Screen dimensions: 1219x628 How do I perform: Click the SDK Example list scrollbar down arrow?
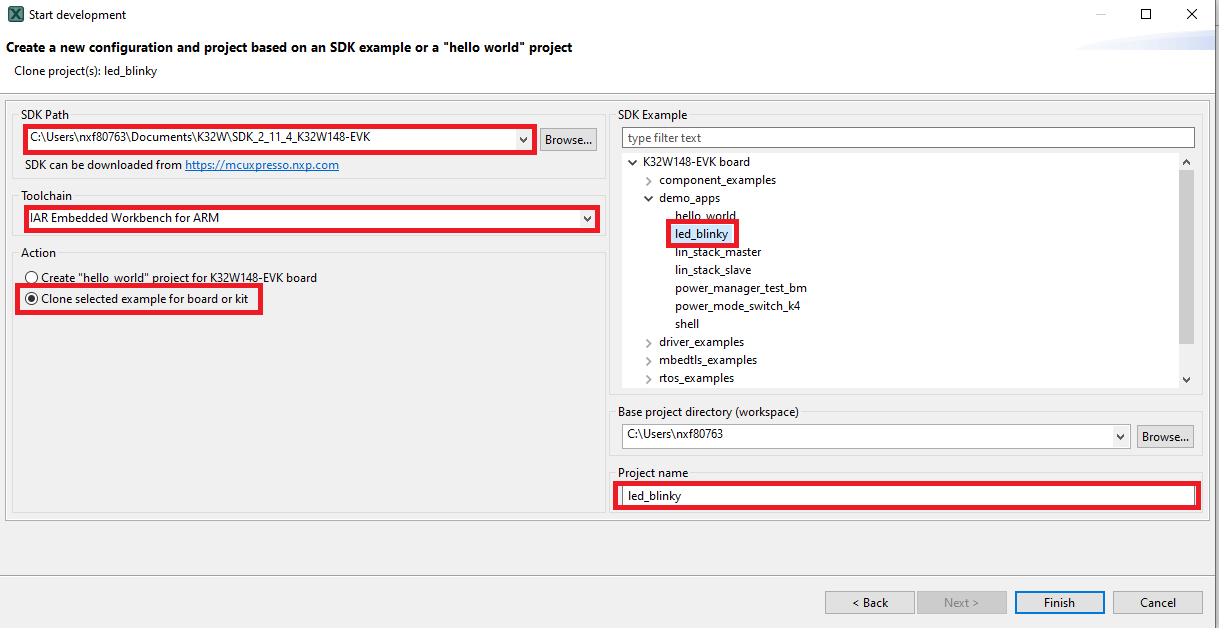1186,379
